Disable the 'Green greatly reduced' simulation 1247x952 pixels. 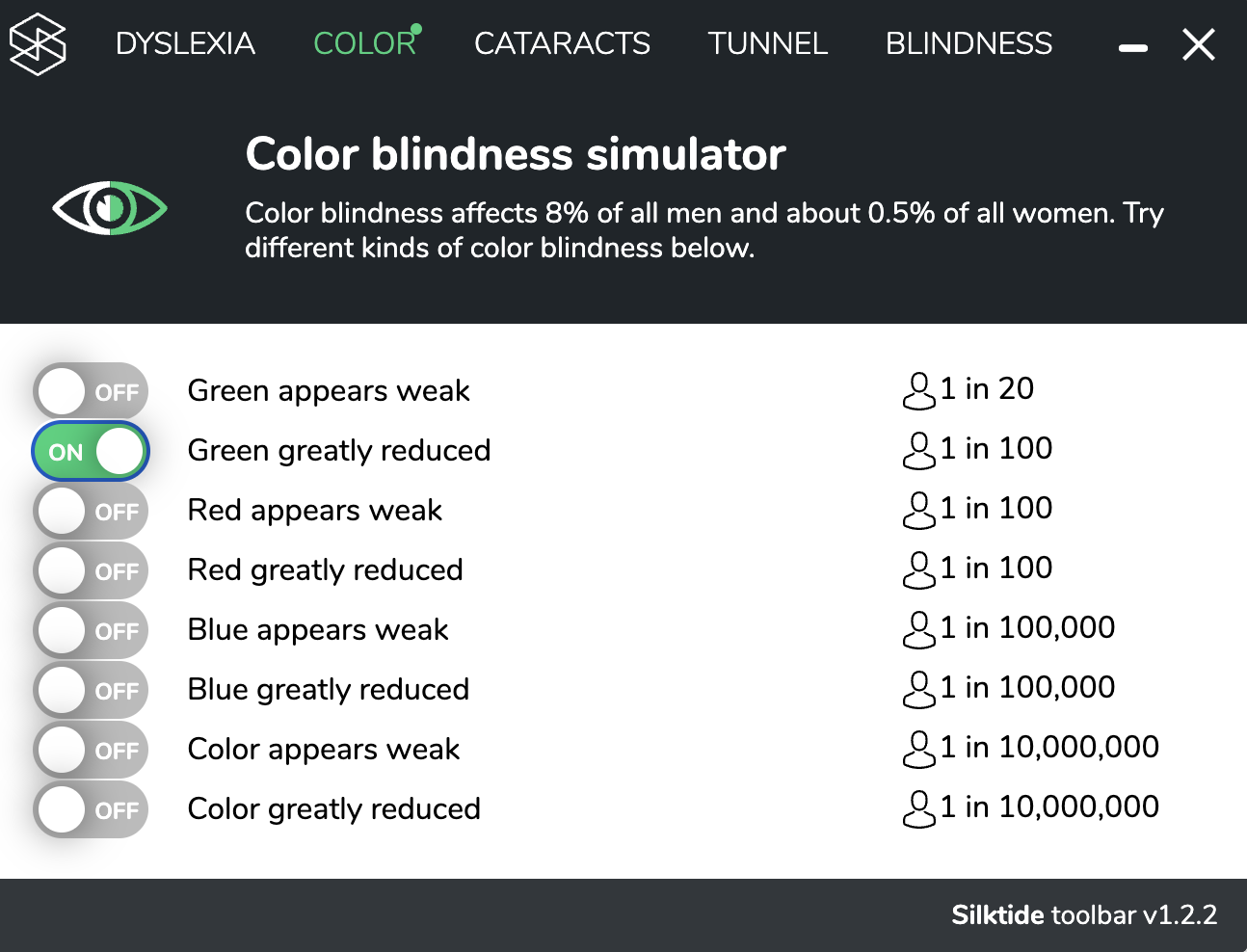(90, 450)
